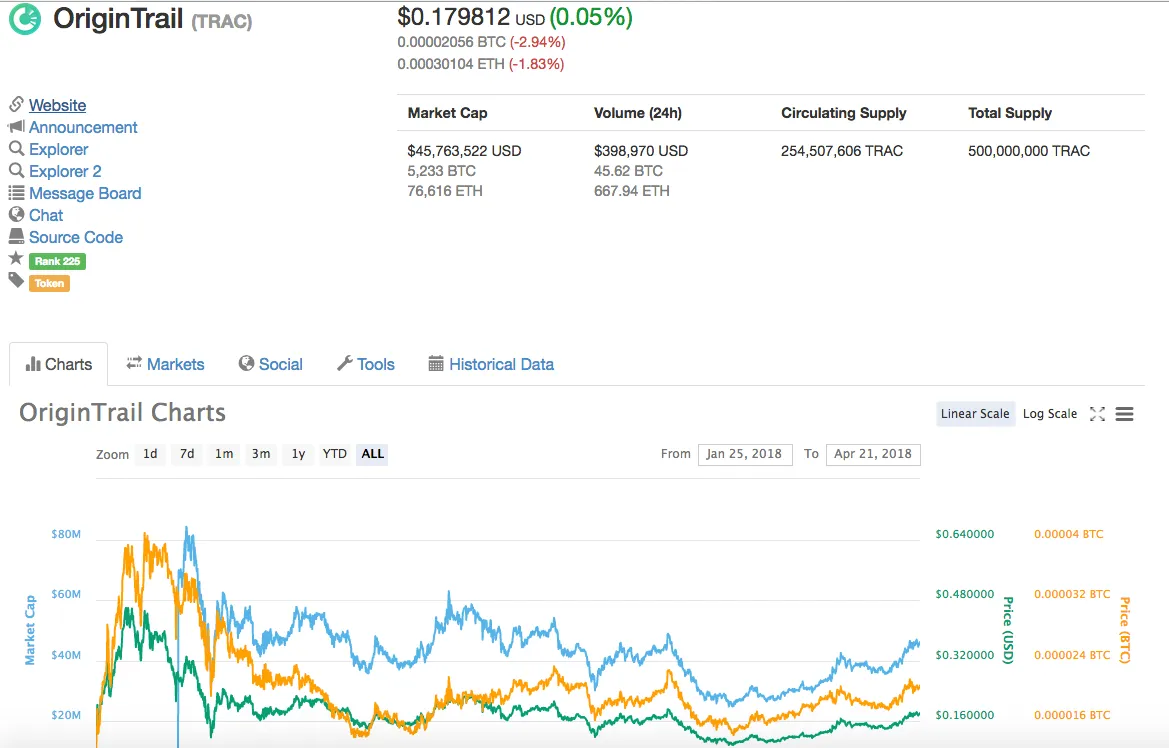Click the $80M axis tick label
The width and height of the screenshot is (1169, 748).
click(66, 534)
